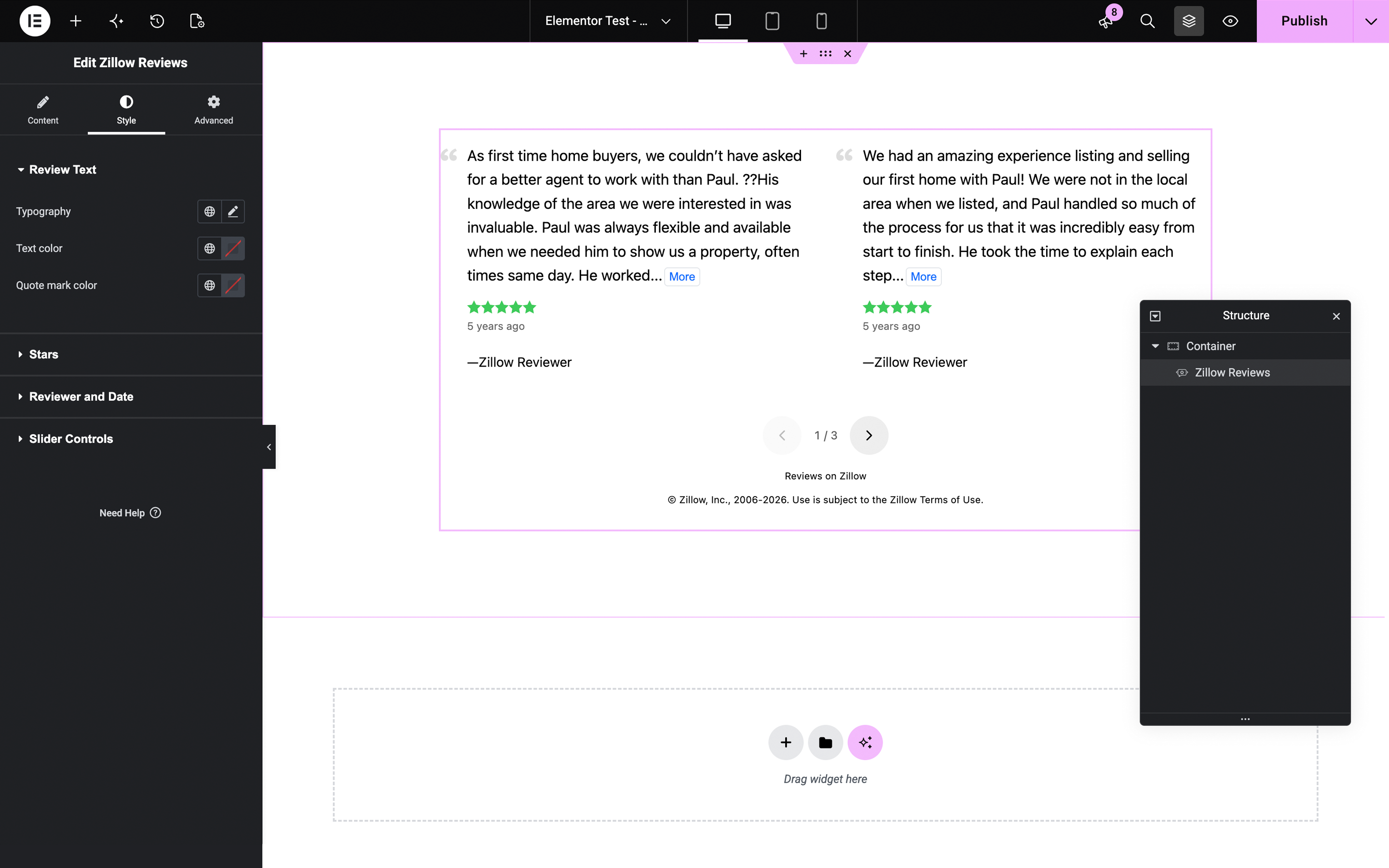Edit Typography with pencil icon

[233, 211]
